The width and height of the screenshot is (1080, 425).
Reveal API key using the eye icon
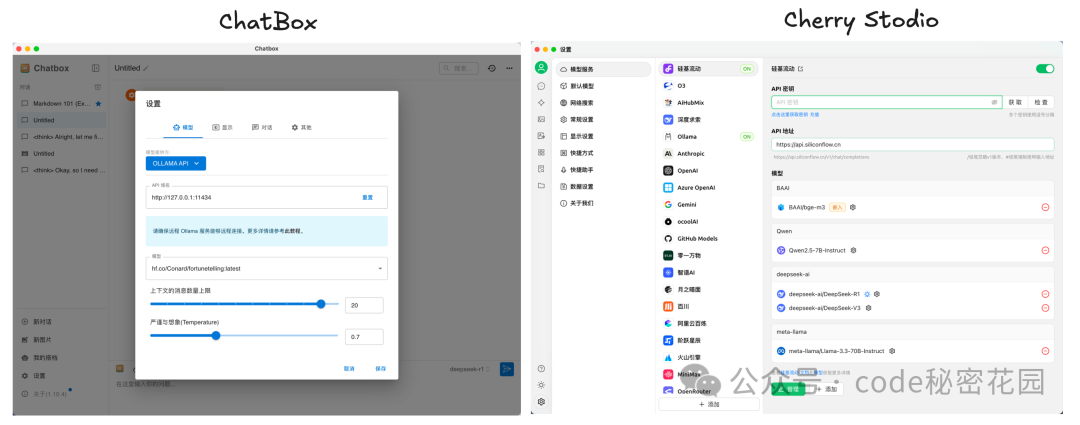tap(994, 102)
